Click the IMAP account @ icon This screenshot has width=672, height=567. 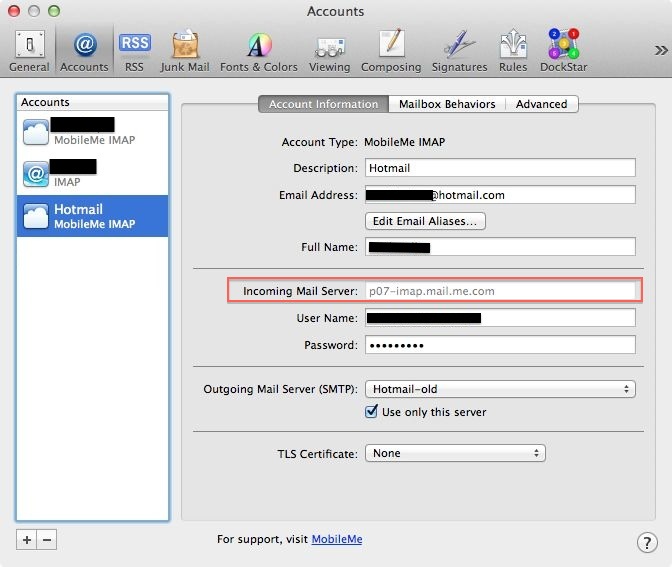tap(36, 174)
